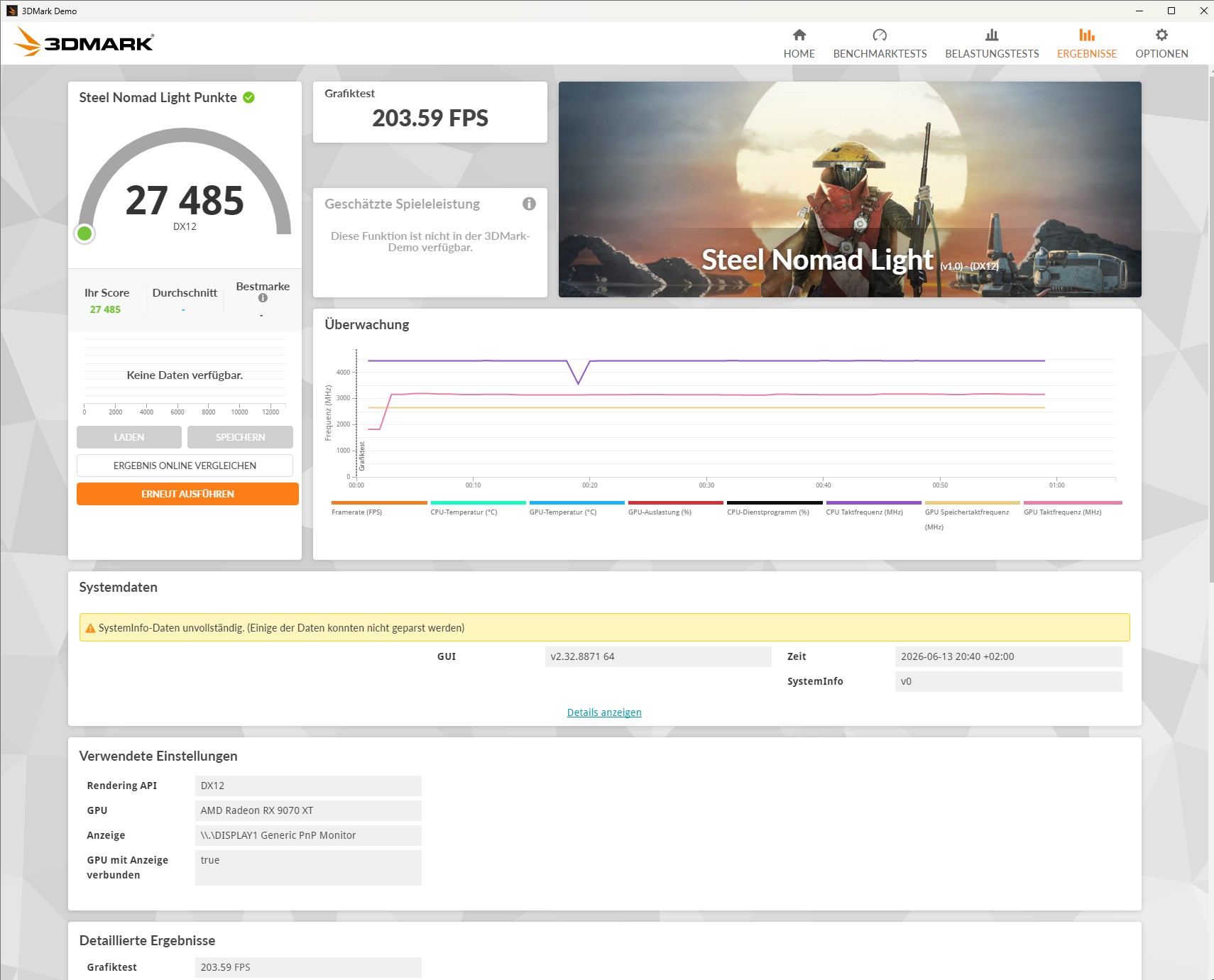Click the dip in the purple CPU frequency line
This screenshot has width=1214, height=980.
(x=579, y=382)
